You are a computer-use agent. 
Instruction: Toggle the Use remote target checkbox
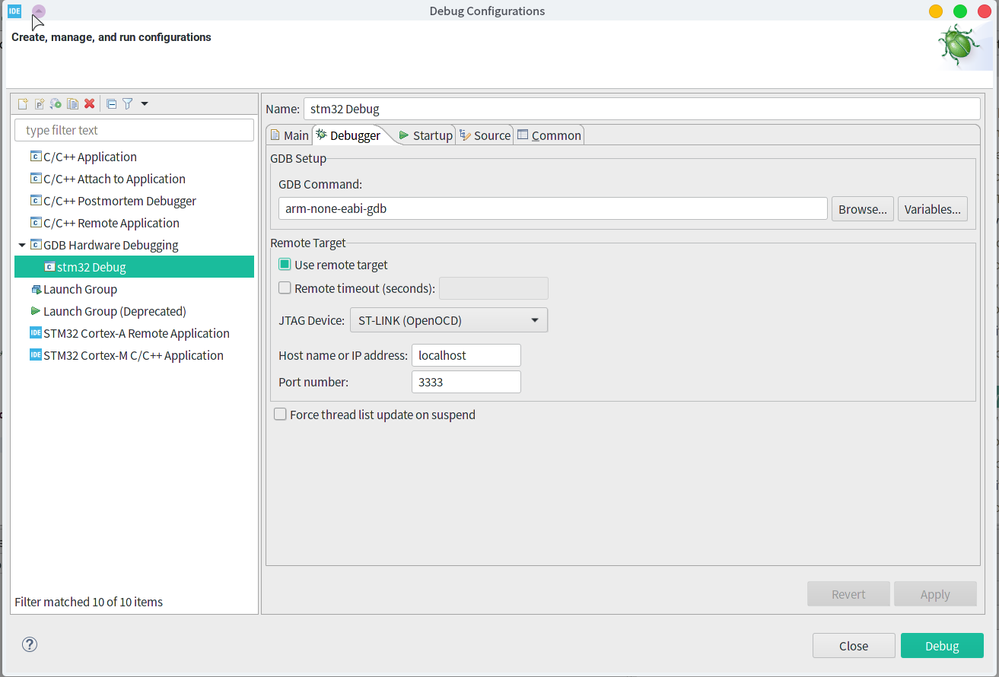coord(285,264)
